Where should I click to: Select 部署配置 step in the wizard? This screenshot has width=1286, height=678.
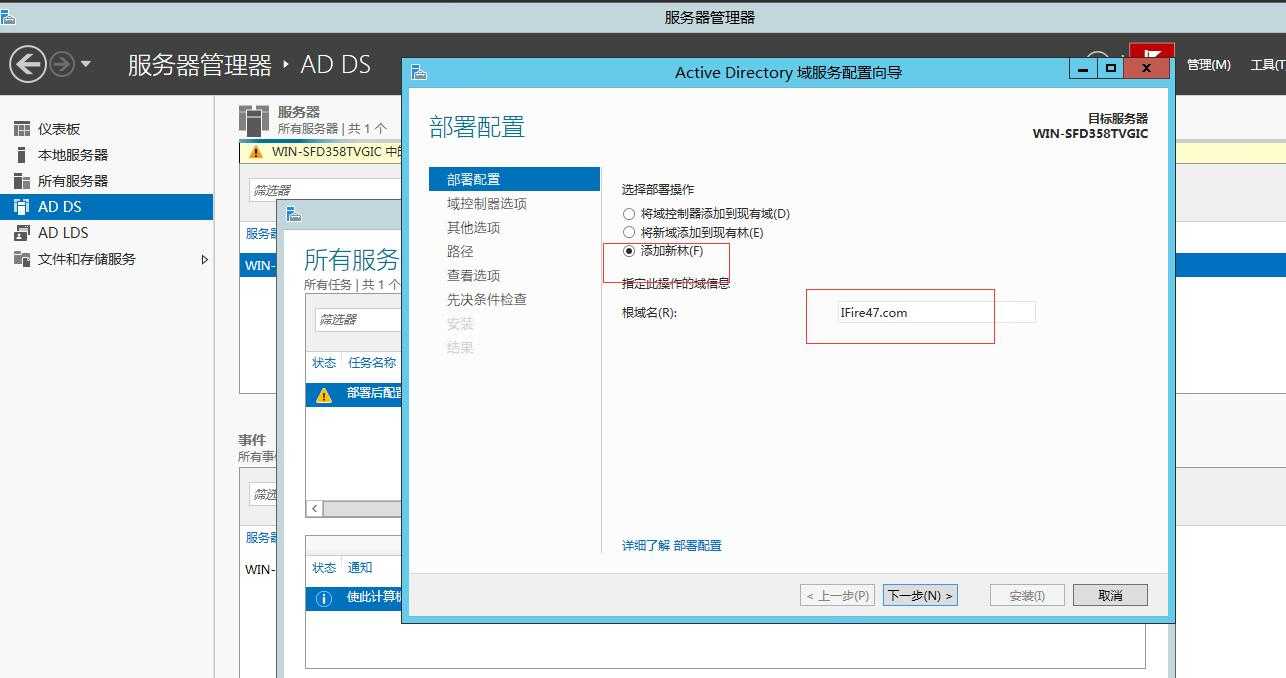pyautogui.click(x=514, y=179)
